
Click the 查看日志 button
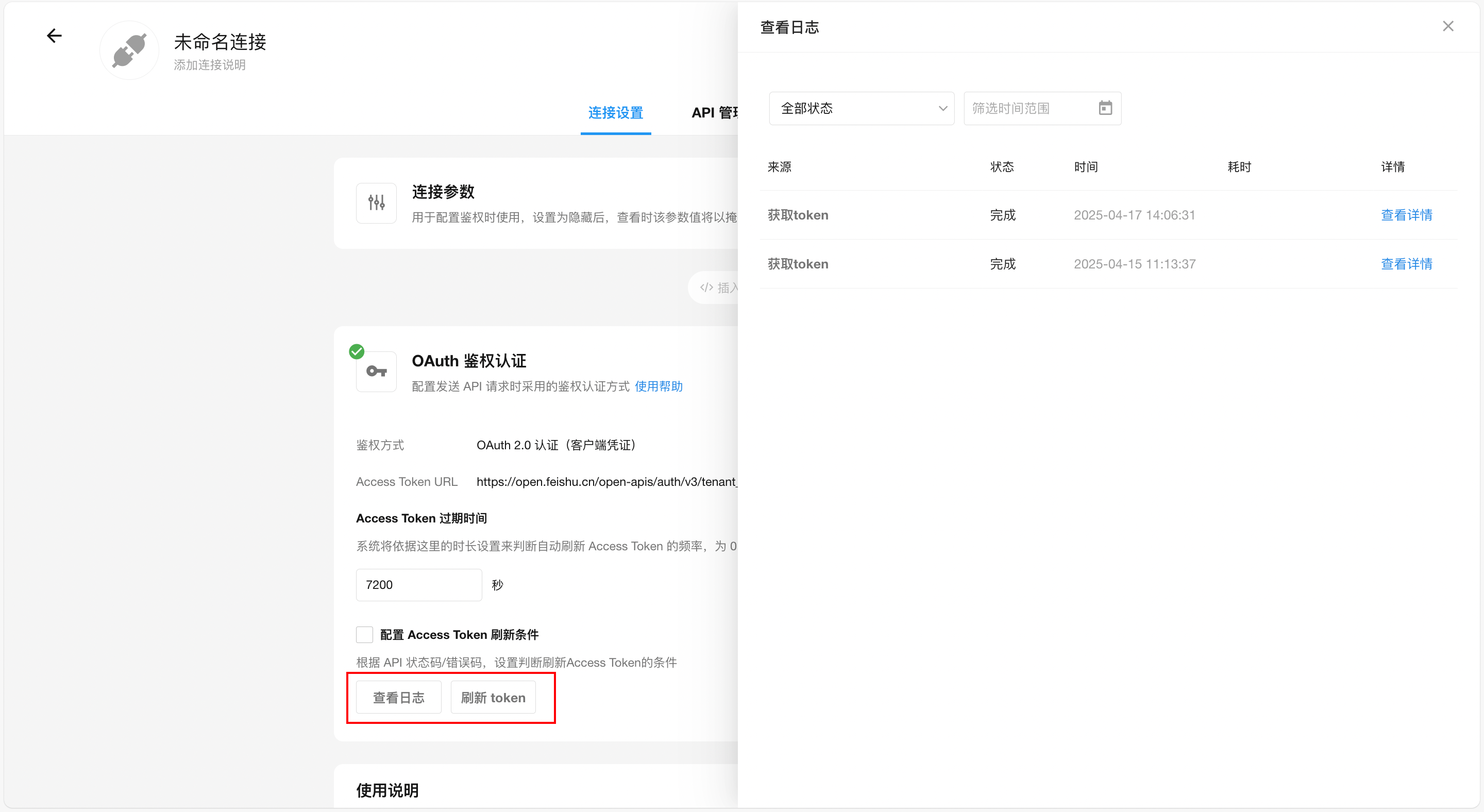click(x=399, y=698)
